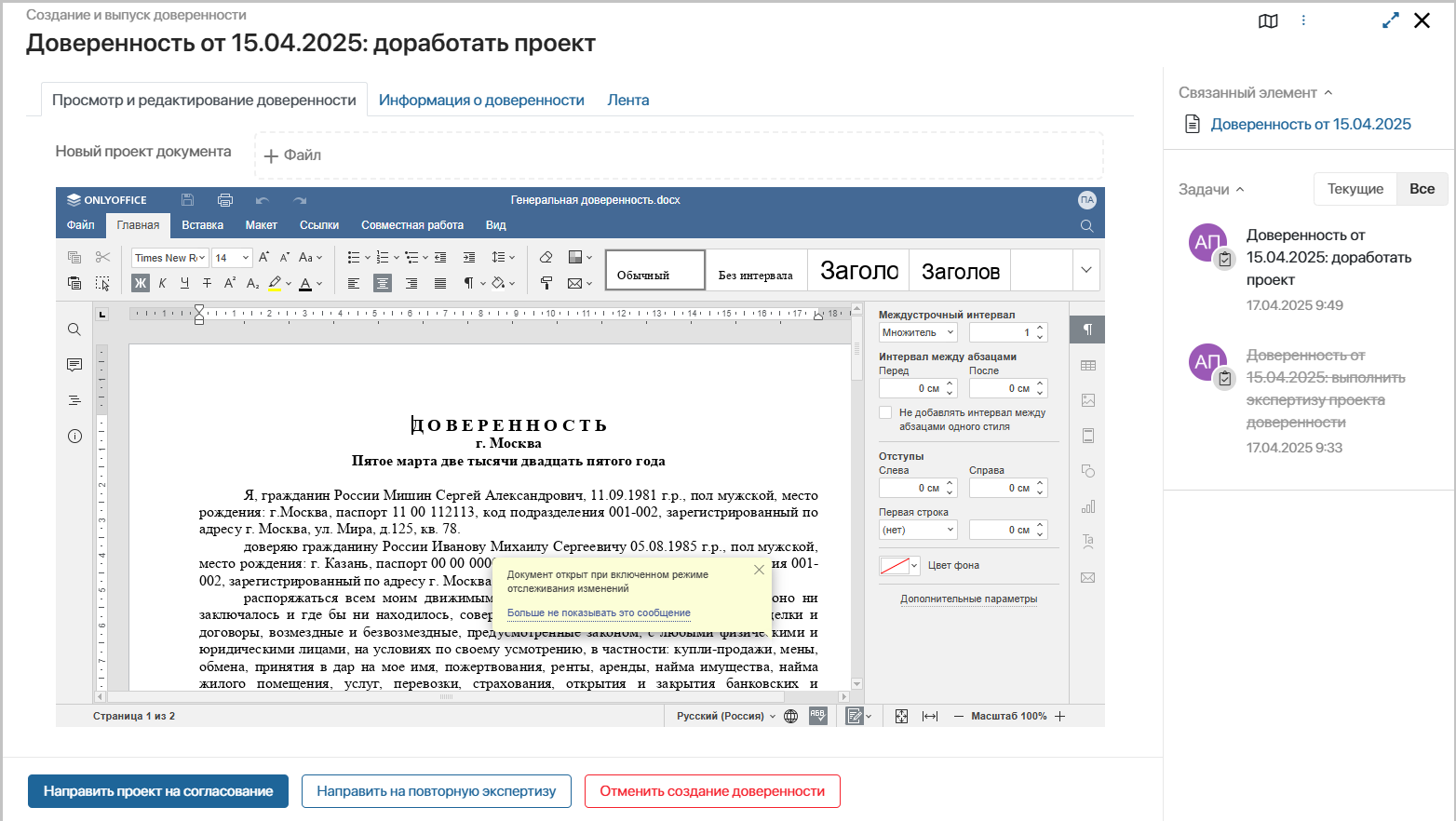Open the 'Цвет фона' background color swatch

[899, 566]
